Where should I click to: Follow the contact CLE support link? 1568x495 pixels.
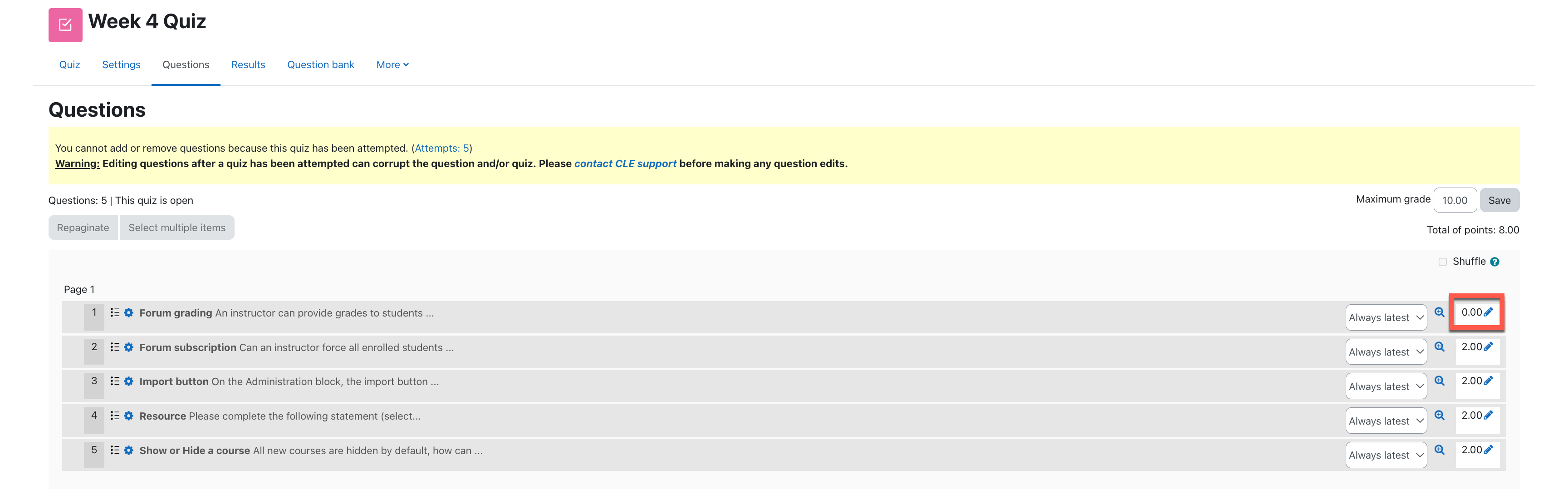coord(625,163)
